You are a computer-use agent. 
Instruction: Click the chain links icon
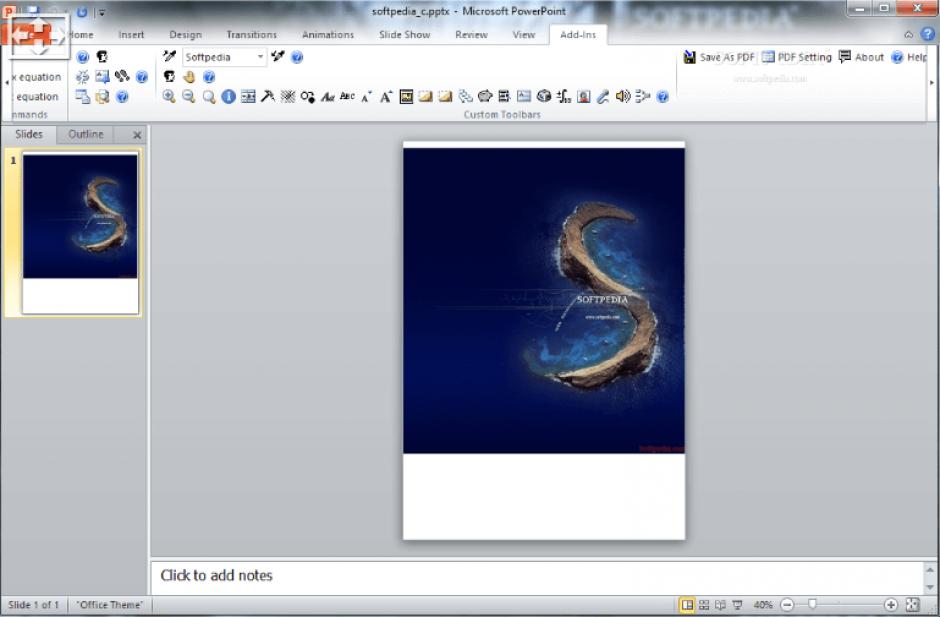tap(465, 97)
